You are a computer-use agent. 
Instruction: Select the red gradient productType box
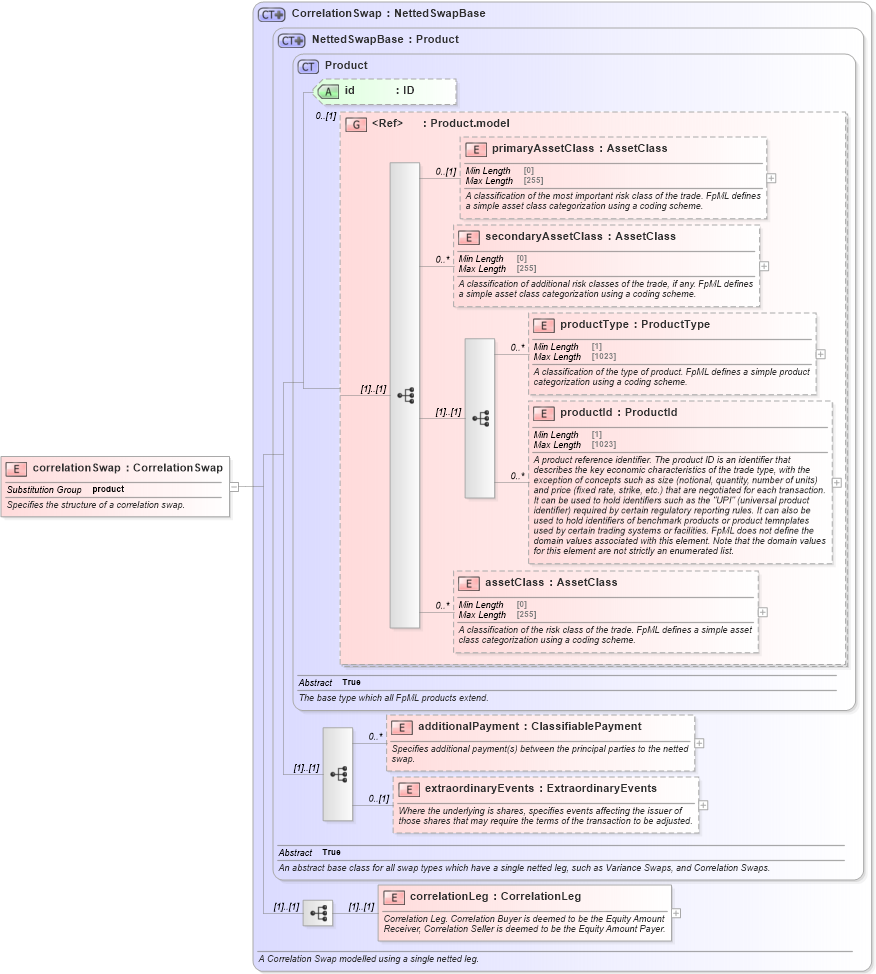[672, 352]
